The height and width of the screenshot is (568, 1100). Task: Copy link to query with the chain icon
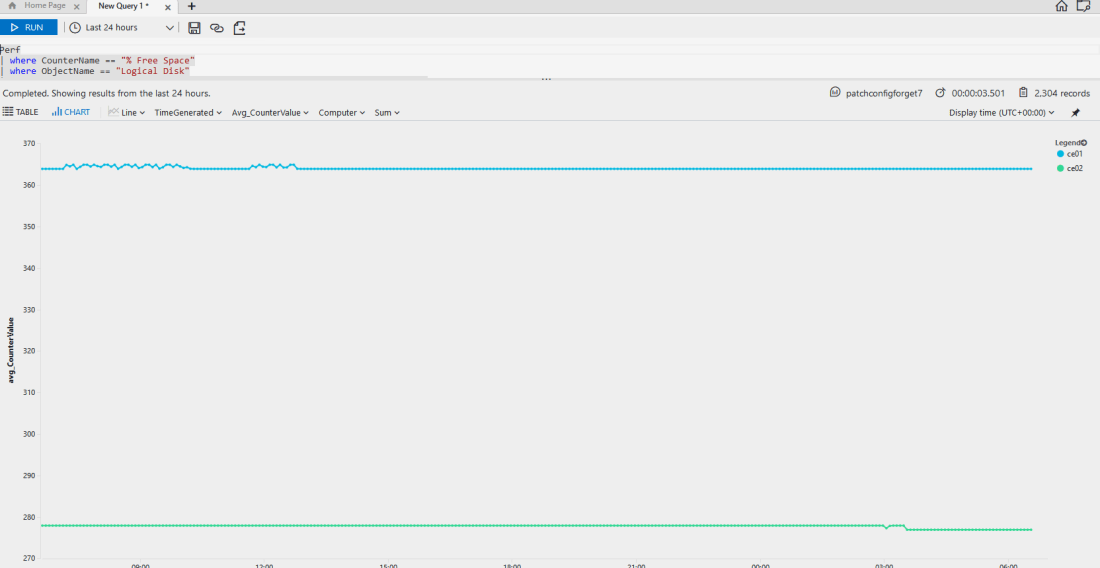click(217, 28)
